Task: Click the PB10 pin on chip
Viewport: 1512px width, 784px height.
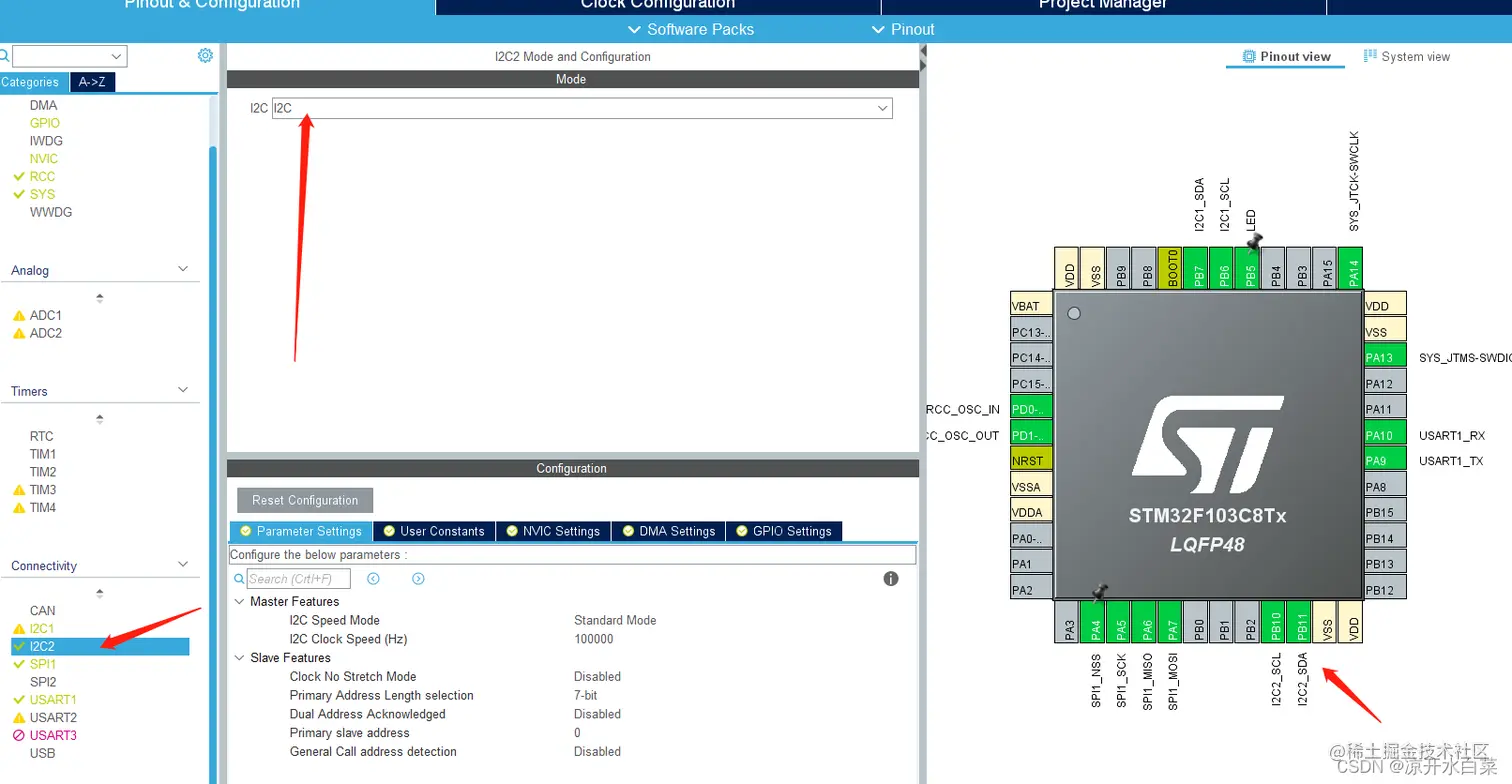Action: pyautogui.click(x=1272, y=622)
